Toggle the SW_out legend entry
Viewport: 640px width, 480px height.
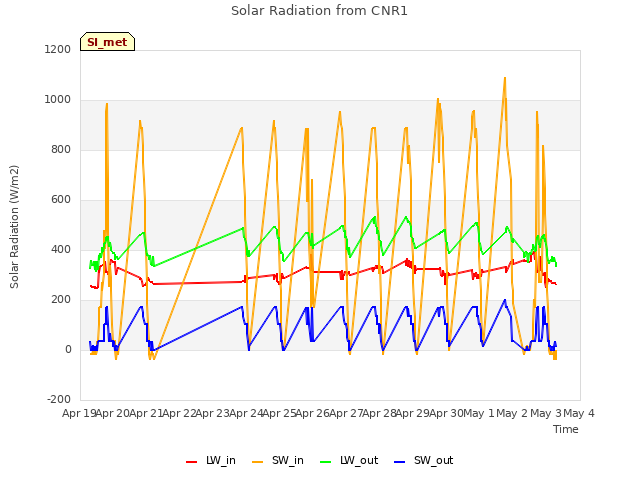coord(424,460)
